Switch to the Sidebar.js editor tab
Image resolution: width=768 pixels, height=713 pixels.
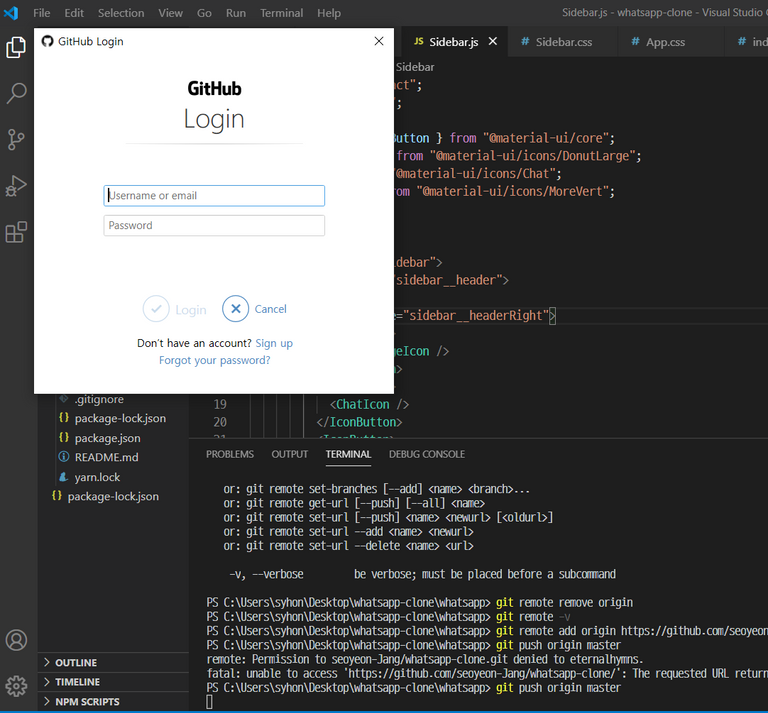tap(453, 42)
